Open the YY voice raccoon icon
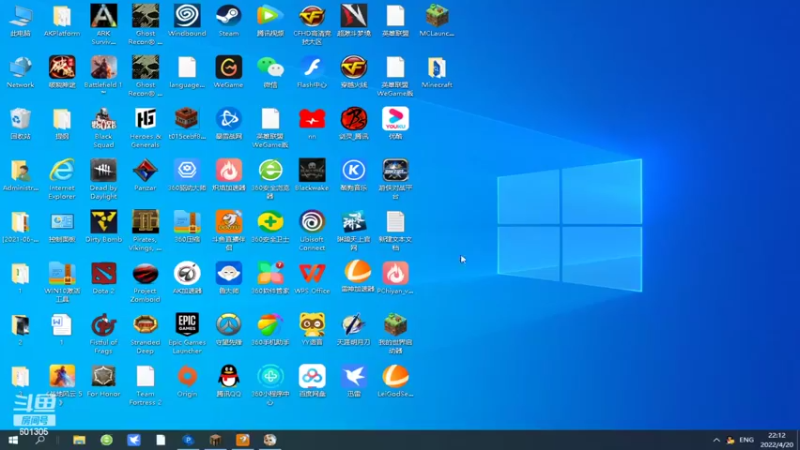The width and height of the screenshot is (800, 450). tap(312, 330)
